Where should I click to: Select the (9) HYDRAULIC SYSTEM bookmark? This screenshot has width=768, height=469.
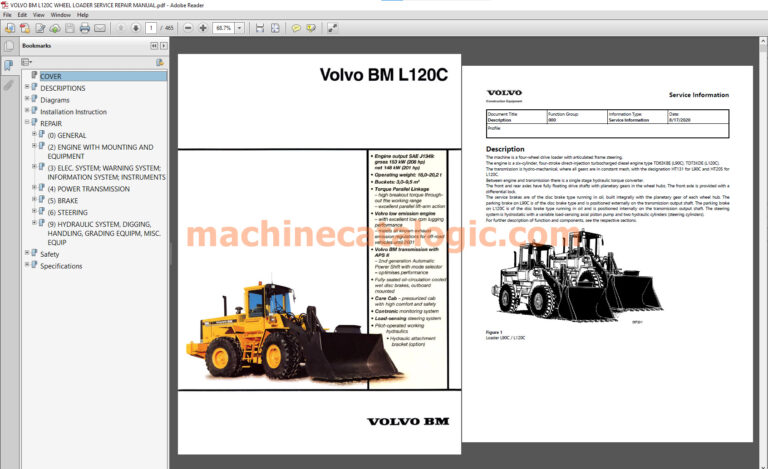tap(104, 233)
